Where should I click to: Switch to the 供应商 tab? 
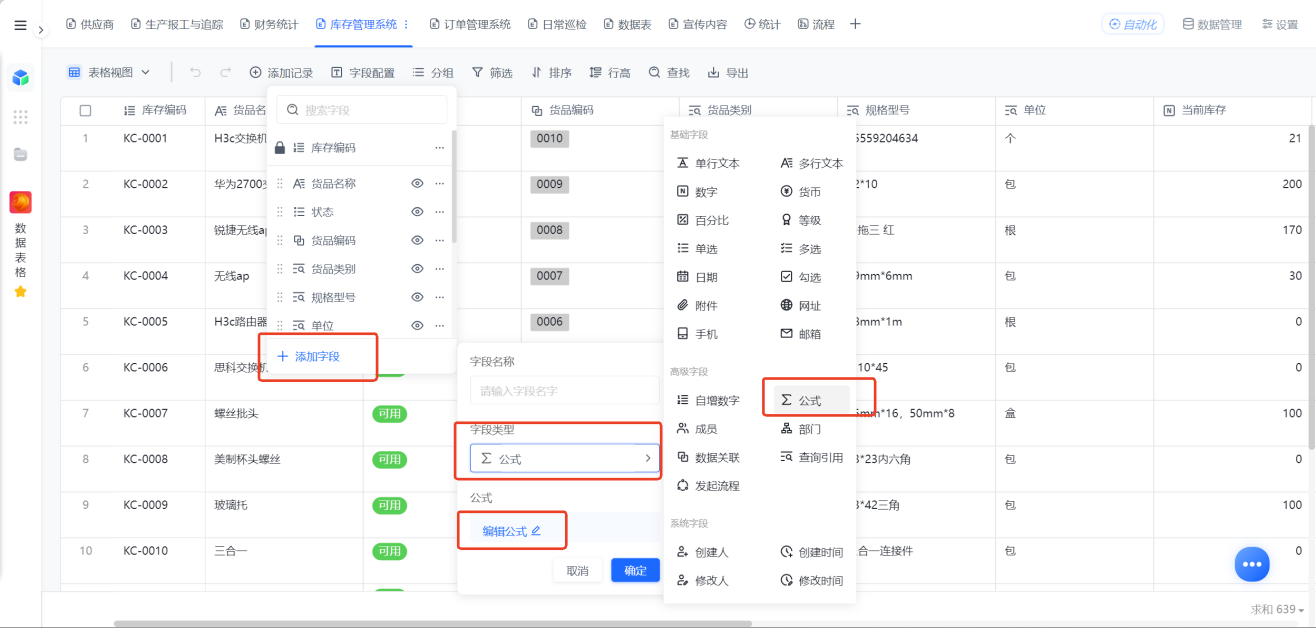[89, 24]
